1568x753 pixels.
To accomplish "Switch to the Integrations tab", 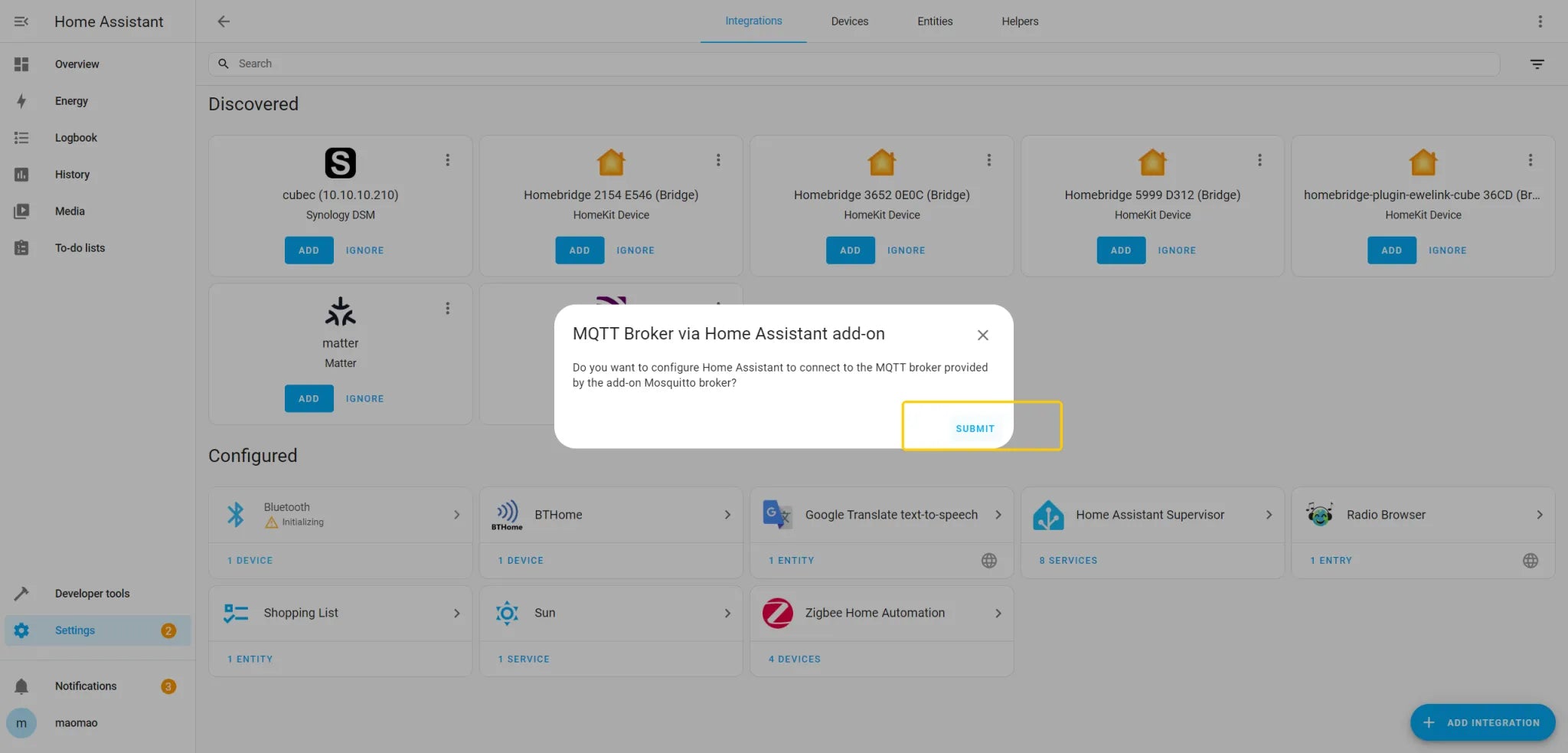I will coord(753,21).
